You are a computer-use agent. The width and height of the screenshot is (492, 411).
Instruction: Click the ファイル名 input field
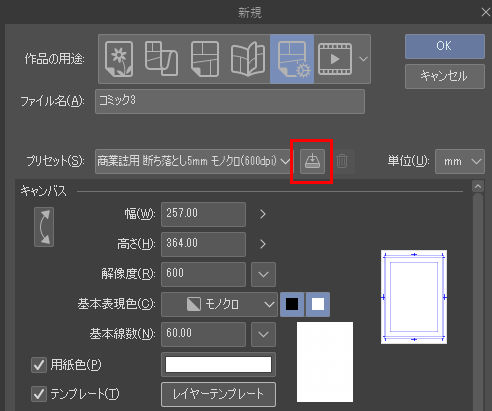click(230, 101)
